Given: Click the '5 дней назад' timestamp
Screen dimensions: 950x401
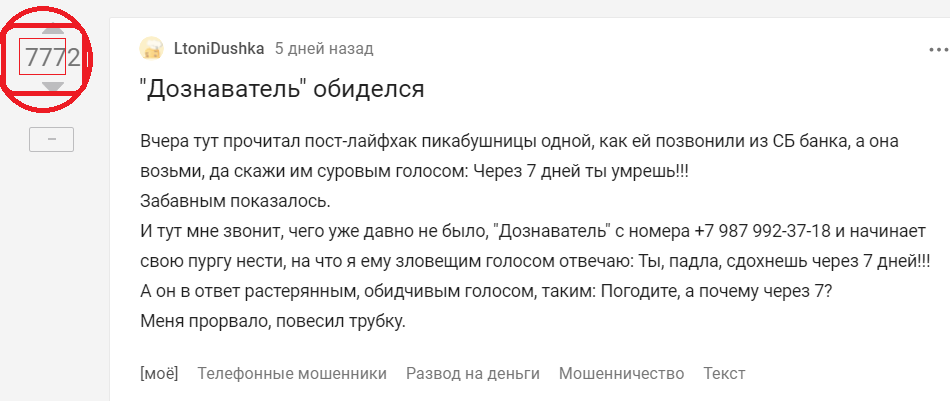Looking at the screenshot, I should point(323,48).
